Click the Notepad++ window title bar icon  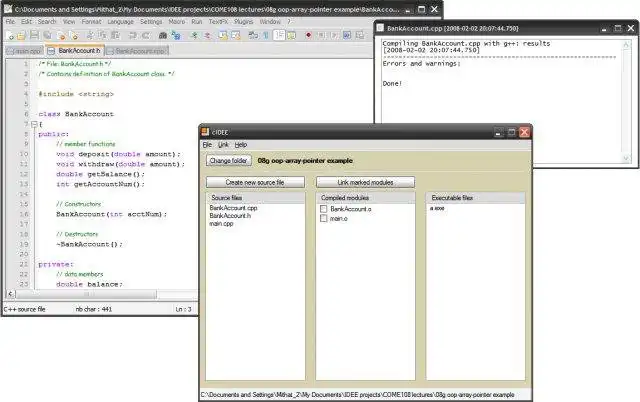(7, 8)
